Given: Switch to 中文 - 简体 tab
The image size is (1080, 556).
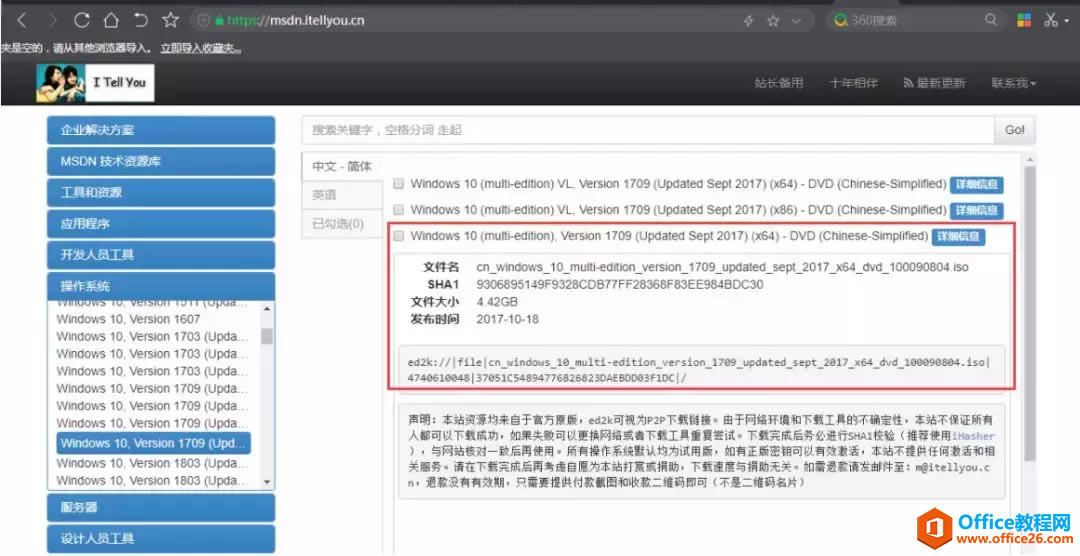Looking at the screenshot, I should (342, 166).
